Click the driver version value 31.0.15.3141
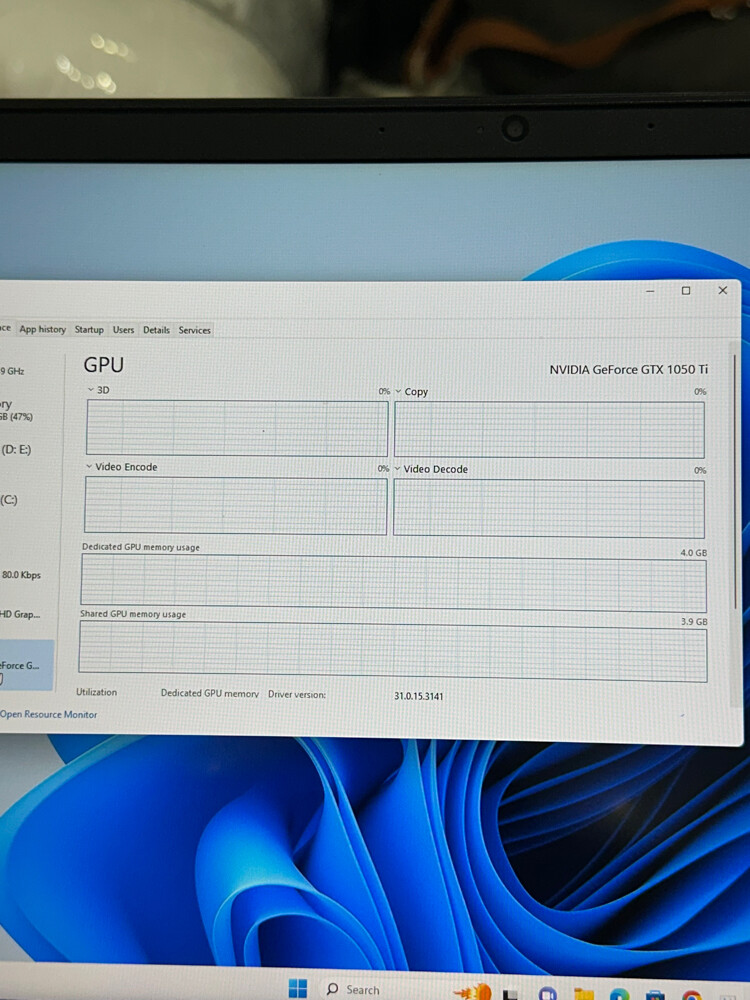The width and height of the screenshot is (750, 1000). click(418, 696)
